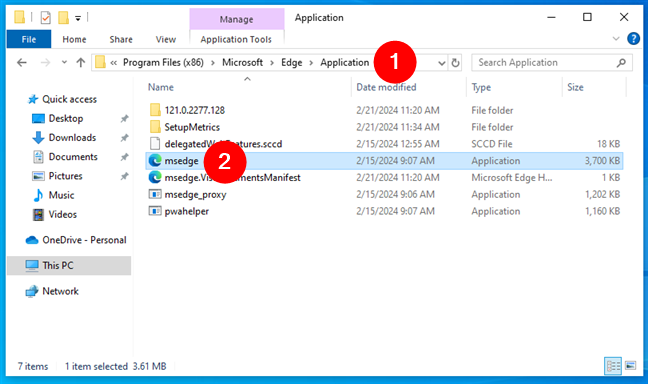This screenshot has width=648, height=384.
Task: Click the delegatedWebFeatures blank file icon
Action: click(155, 144)
